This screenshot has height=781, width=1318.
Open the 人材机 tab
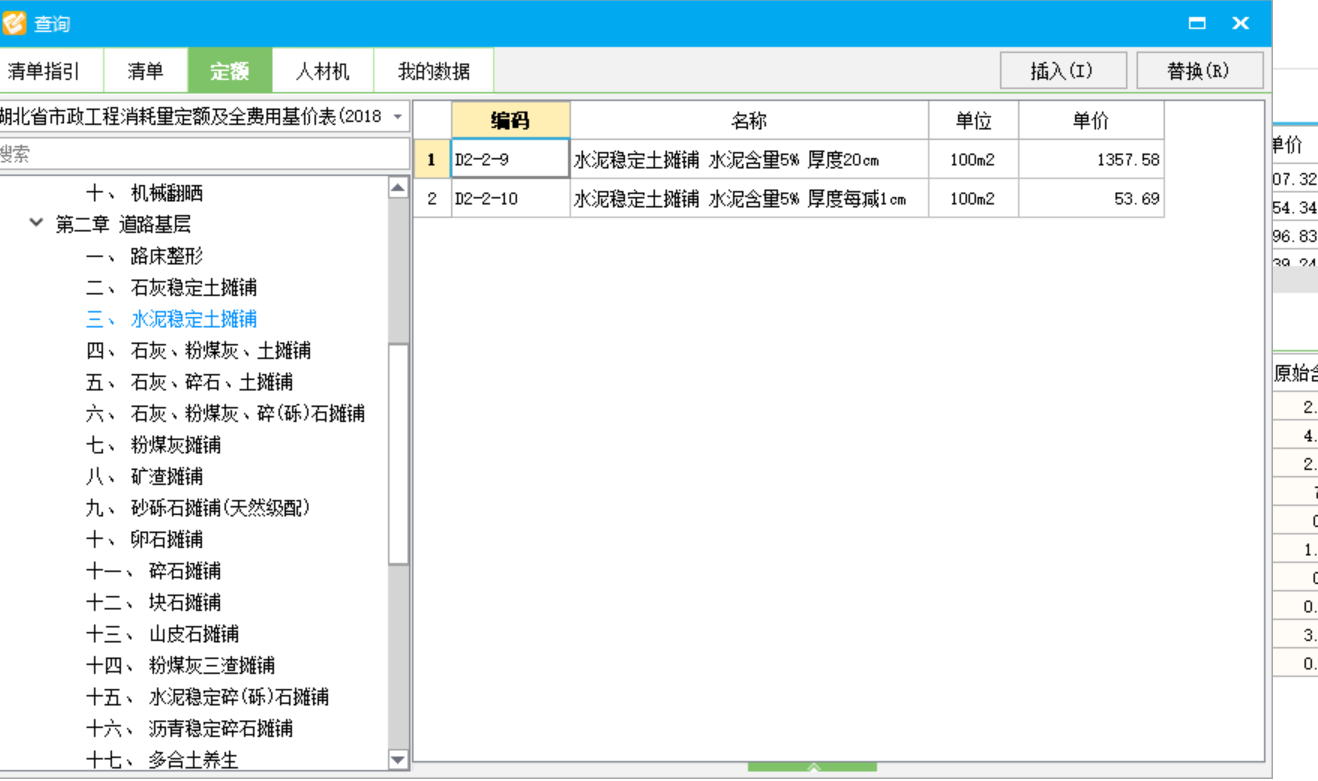(323, 71)
